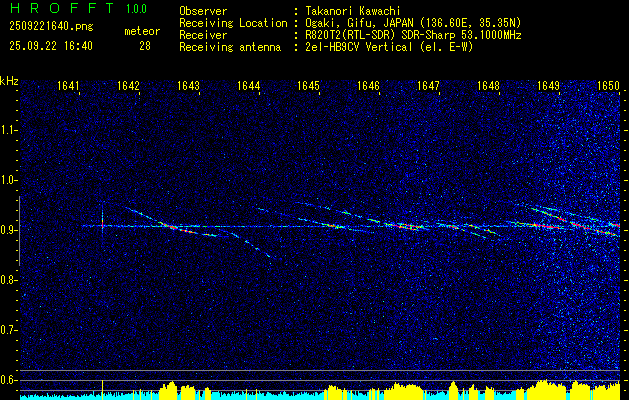The height and width of the screenshot is (400, 629).
Task: Click the date stamp 25.09.22 16:40
Action: [51, 46]
